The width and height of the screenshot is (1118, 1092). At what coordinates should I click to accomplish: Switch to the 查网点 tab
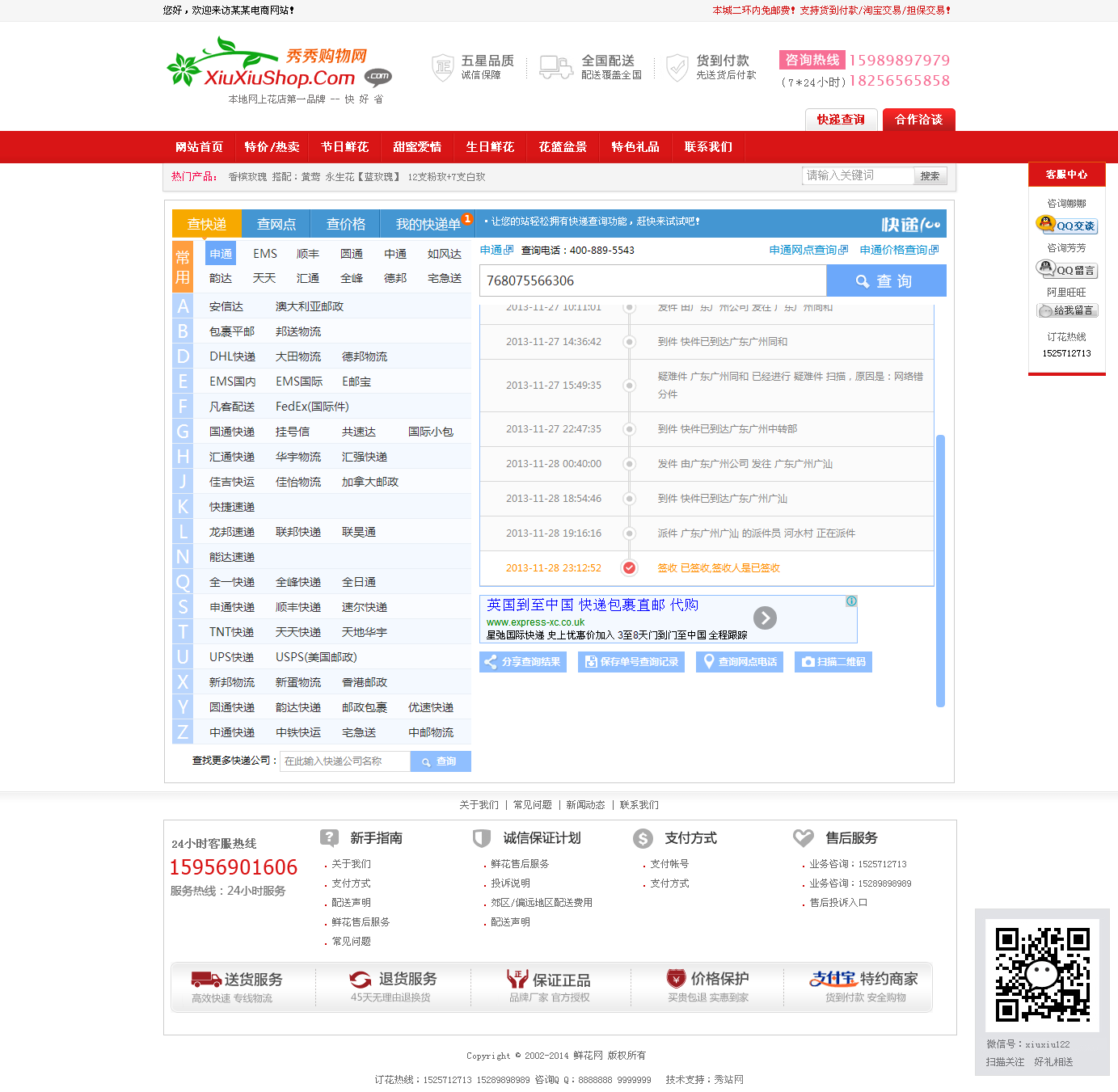pos(276,224)
